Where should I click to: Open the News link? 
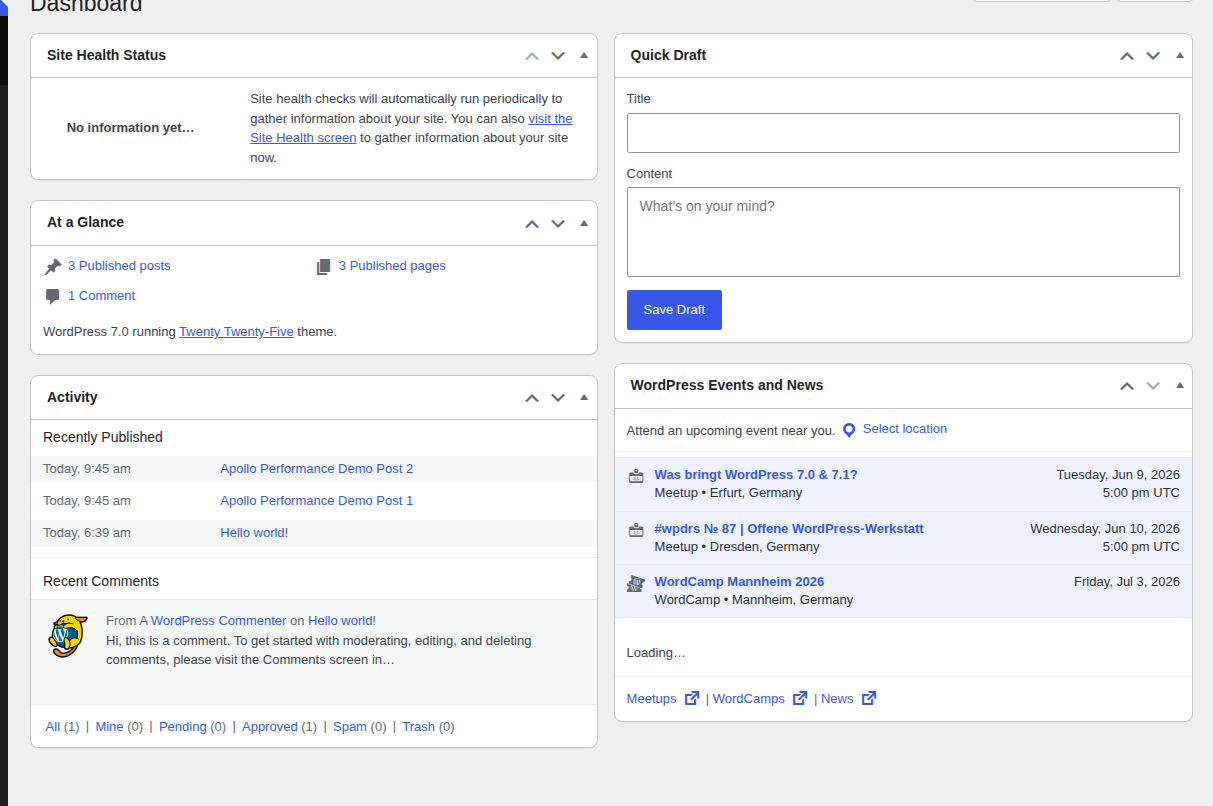click(837, 699)
